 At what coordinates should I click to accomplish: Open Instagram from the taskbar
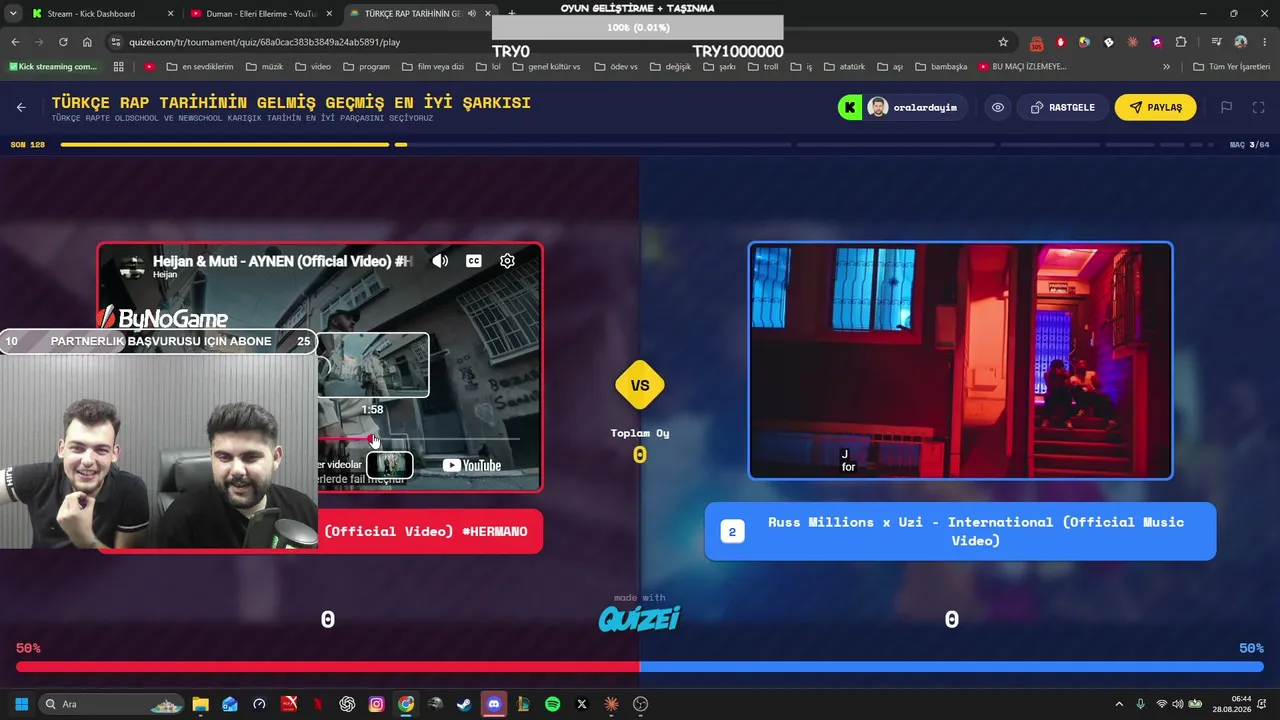[376, 704]
